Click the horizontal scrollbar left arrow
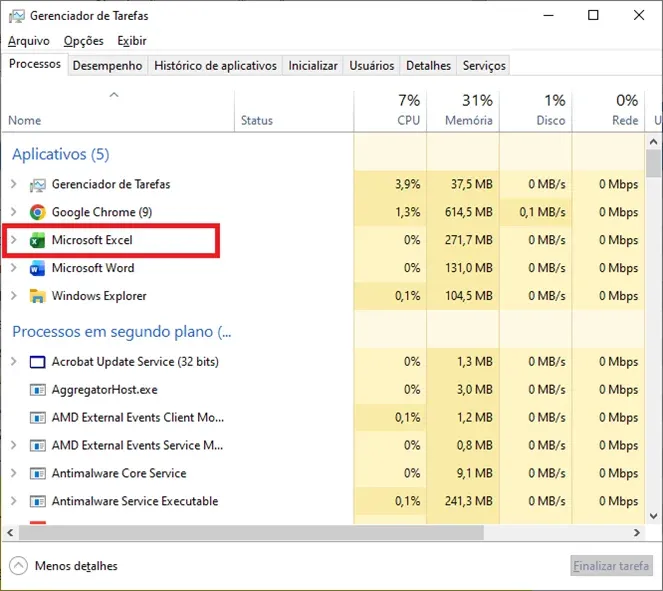The height and width of the screenshot is (591, 663). point(10,533)
